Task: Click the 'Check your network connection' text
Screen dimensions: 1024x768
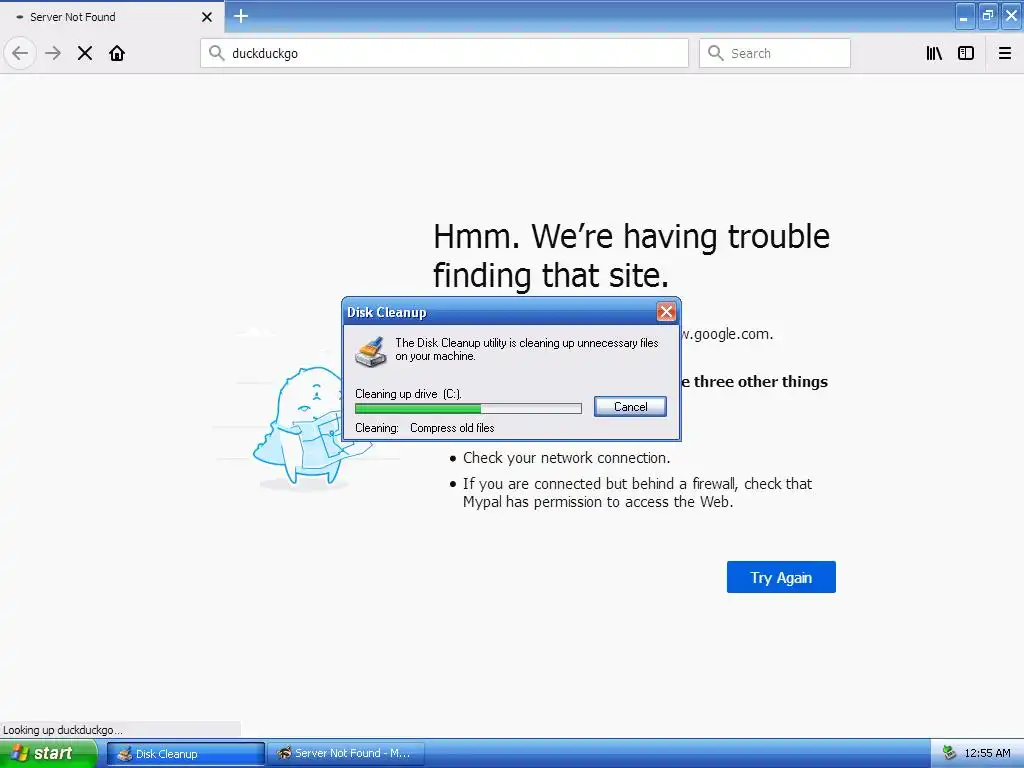Action: (566, 458)
